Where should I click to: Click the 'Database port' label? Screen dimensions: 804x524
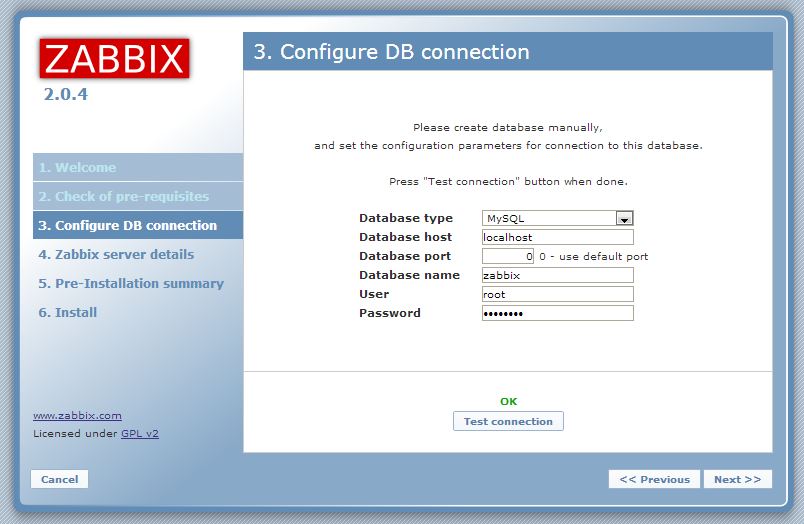405,256
